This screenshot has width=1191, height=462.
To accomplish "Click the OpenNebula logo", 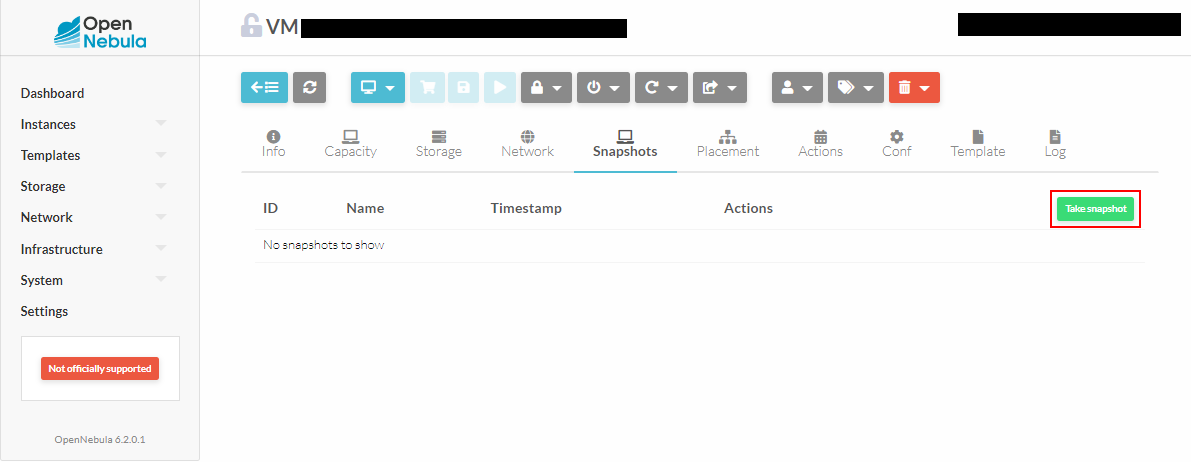I will (x=100, y=28).
